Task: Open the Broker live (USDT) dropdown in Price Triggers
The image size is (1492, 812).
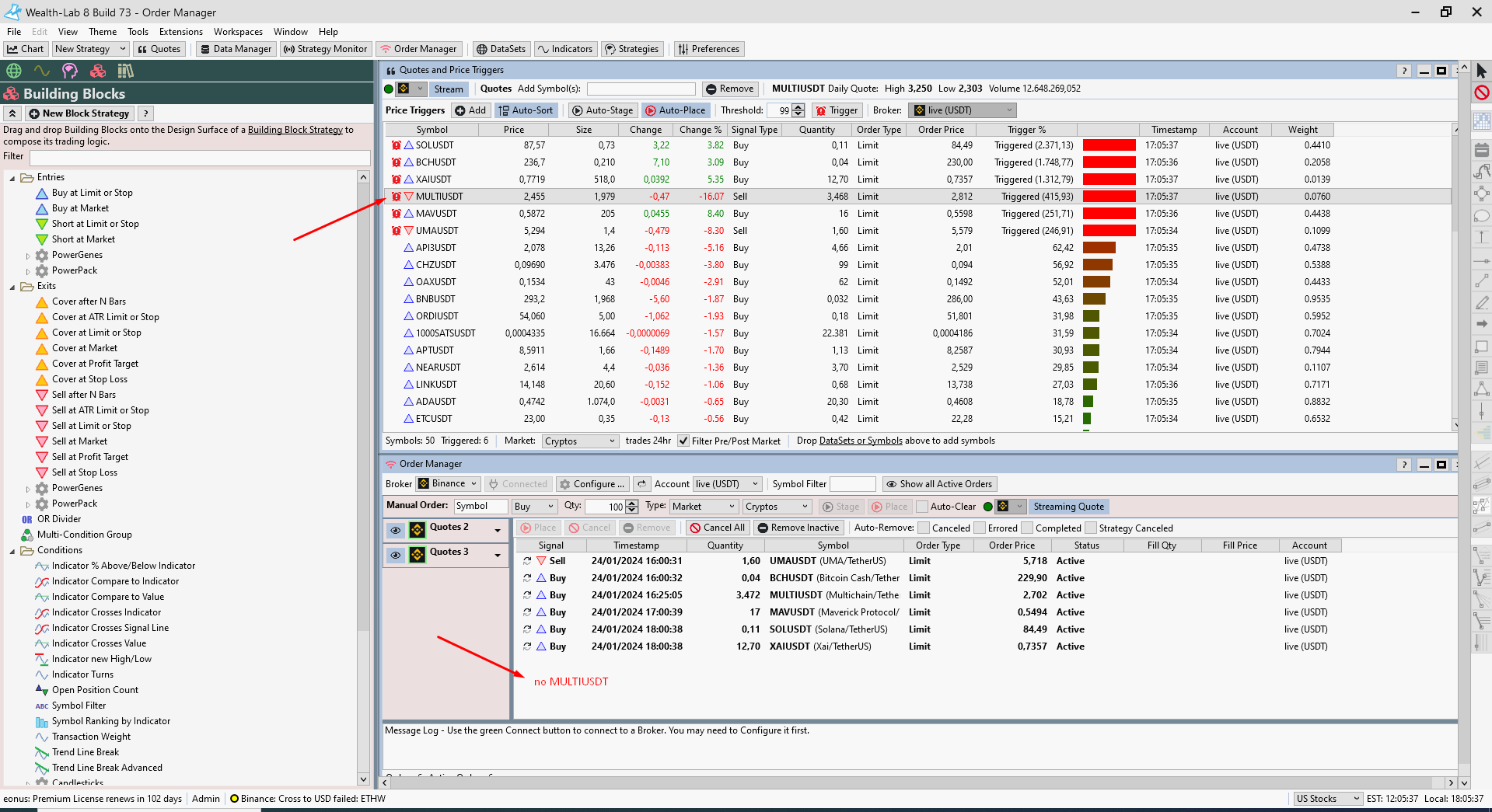Action: [x=963, y=110]
